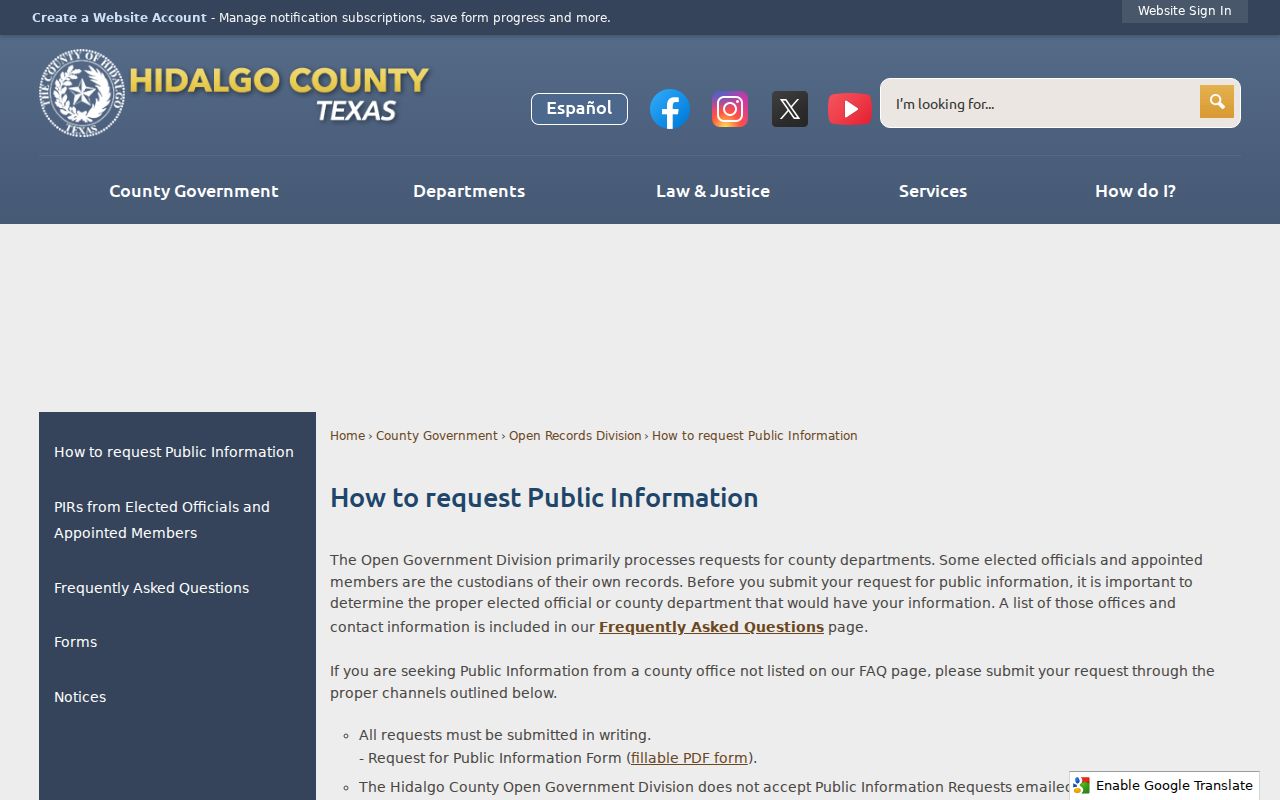Click the page heading How to request Public Information
The image size is (1280, 800).
[544, 498]
